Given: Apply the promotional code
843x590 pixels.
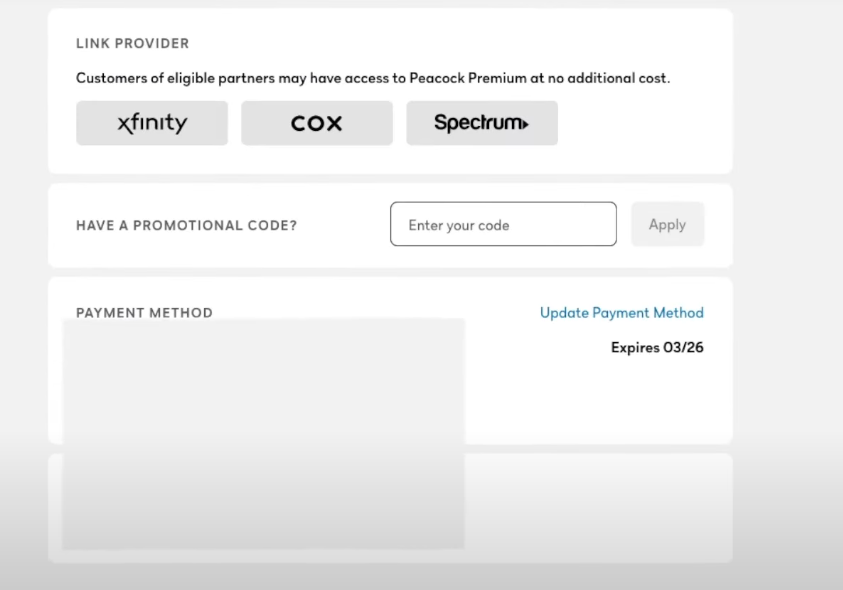Looking at the screenshot, I should [667, 224].
